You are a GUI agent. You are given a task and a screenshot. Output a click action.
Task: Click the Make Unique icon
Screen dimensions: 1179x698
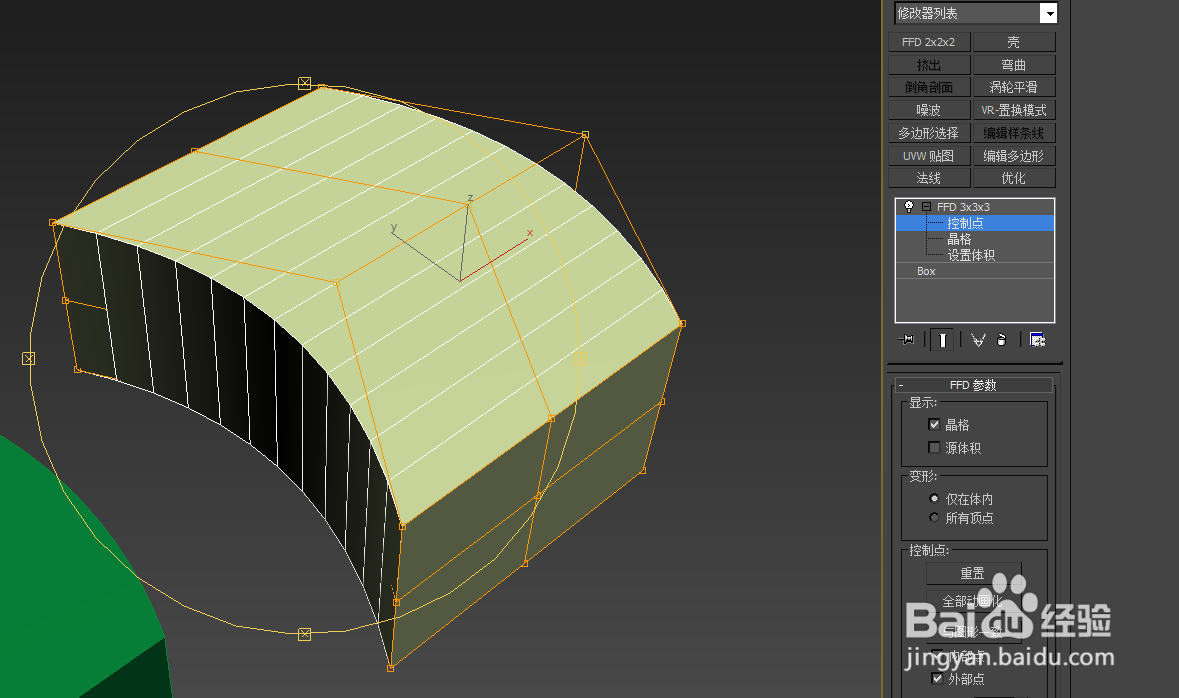click(x=978, y=340)
